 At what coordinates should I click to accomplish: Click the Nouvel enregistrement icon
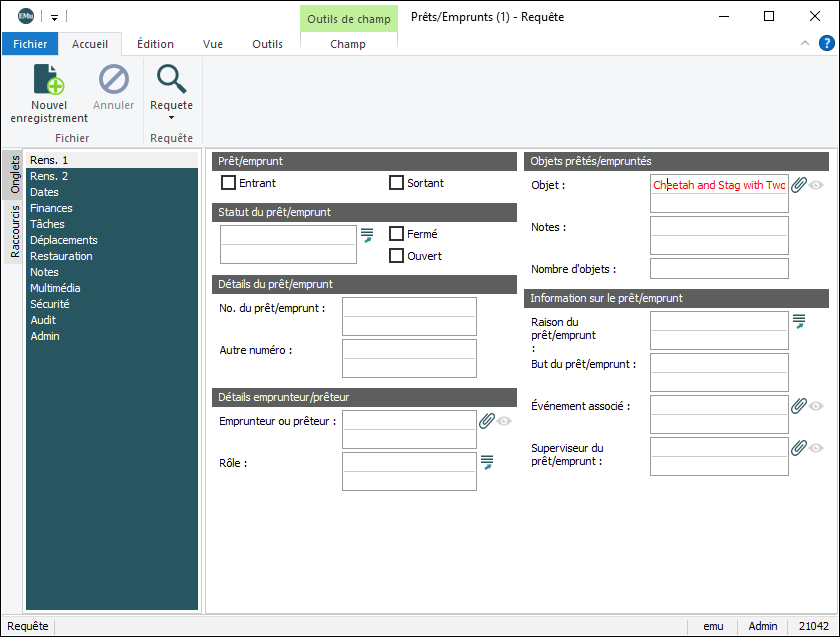(x=49, y=79)
